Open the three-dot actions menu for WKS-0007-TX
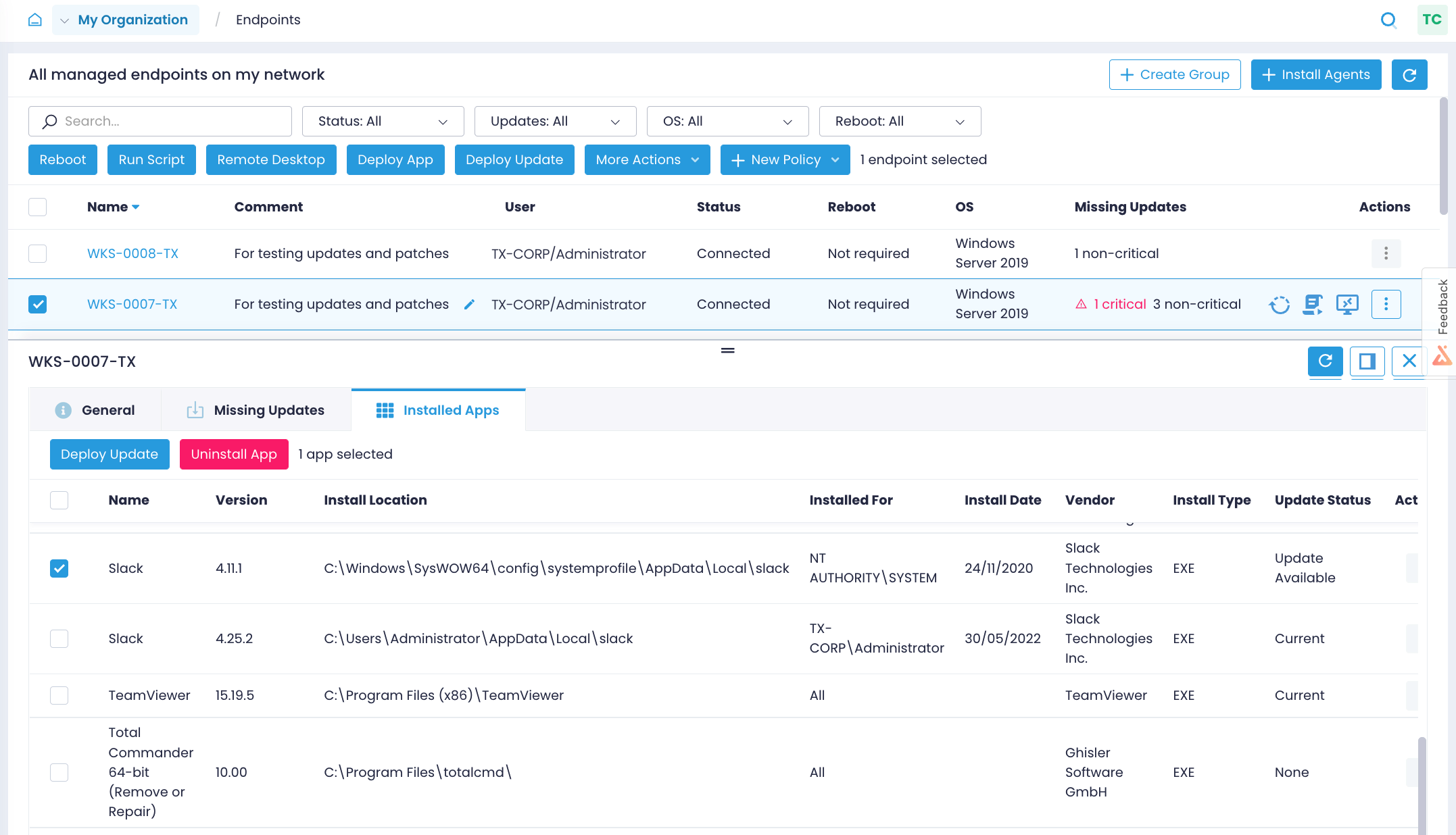This screenshot has height=835, width=1456. (1386, 304)
